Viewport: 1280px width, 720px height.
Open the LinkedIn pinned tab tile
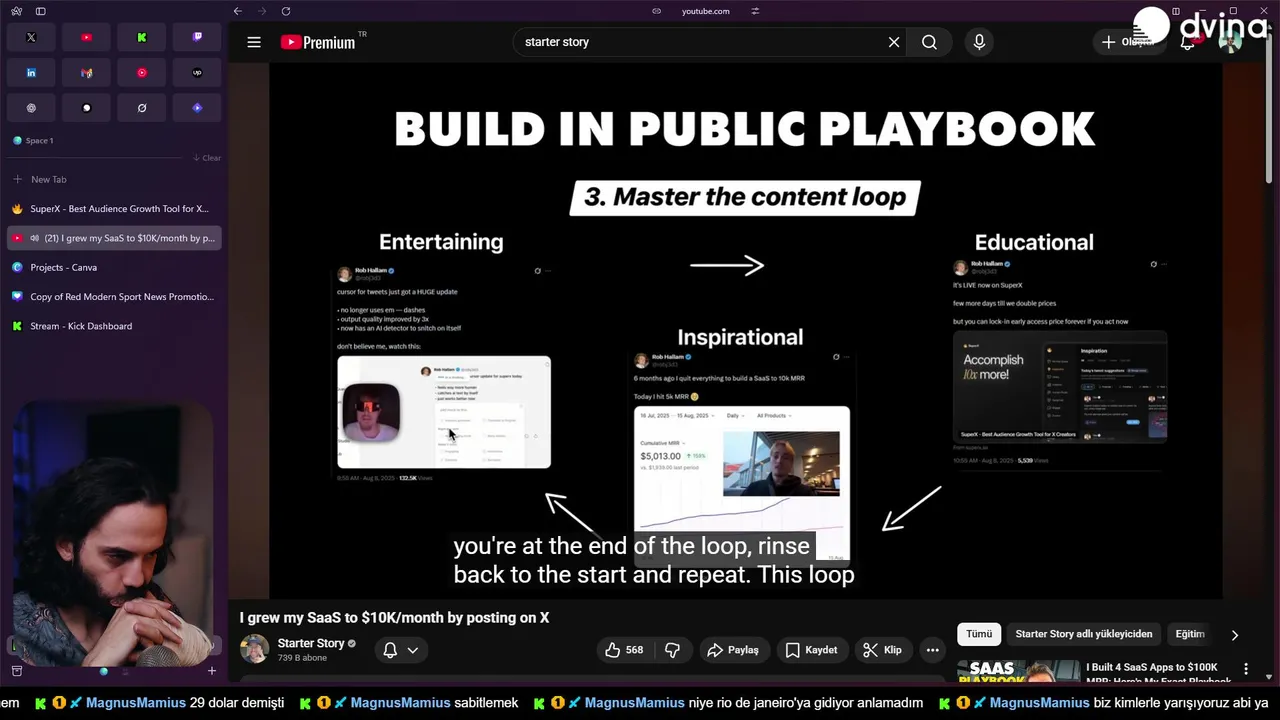(x=31, y=73)
